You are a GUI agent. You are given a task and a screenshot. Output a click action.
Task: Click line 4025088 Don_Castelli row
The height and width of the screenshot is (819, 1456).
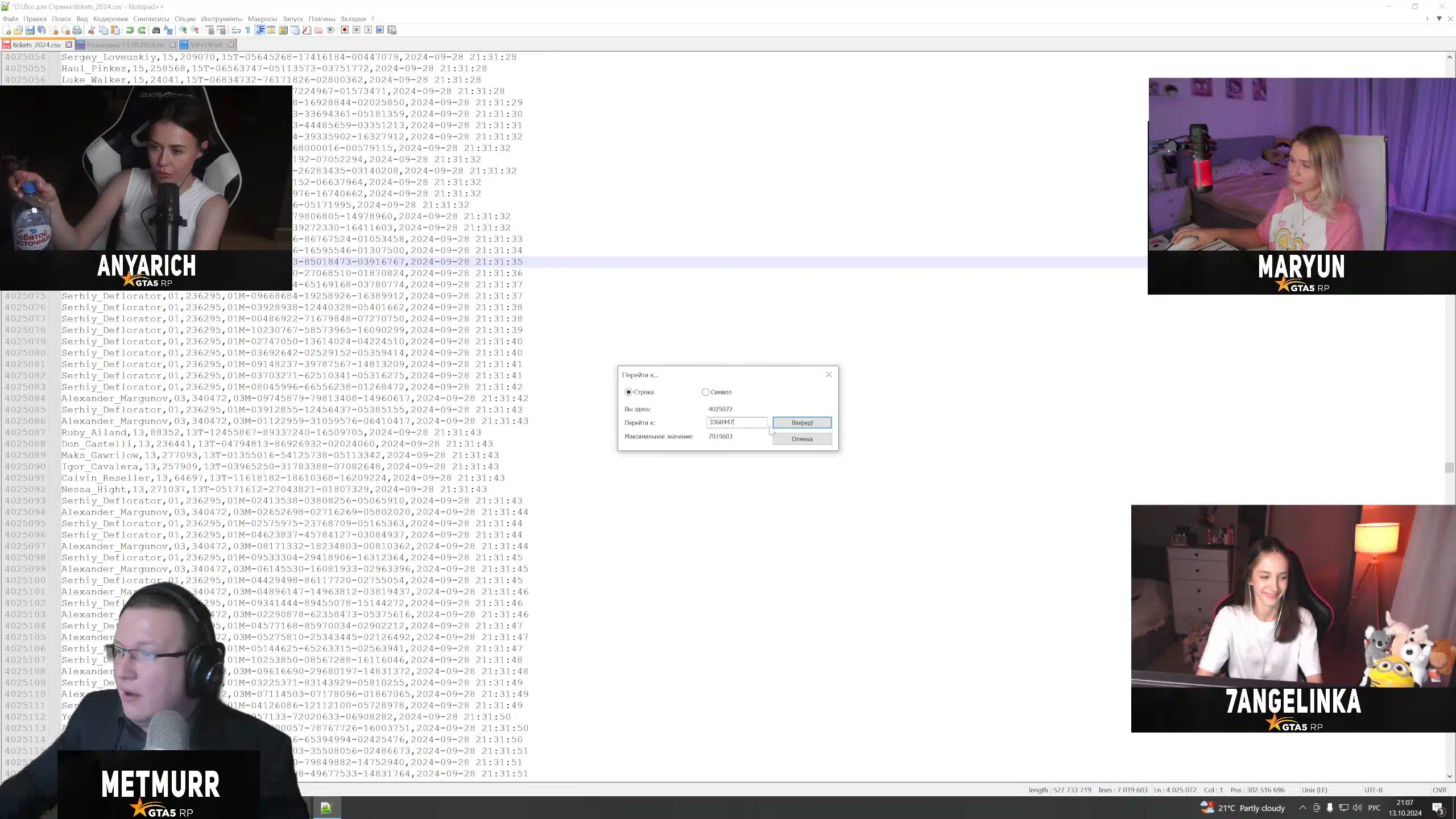[278, 444]
